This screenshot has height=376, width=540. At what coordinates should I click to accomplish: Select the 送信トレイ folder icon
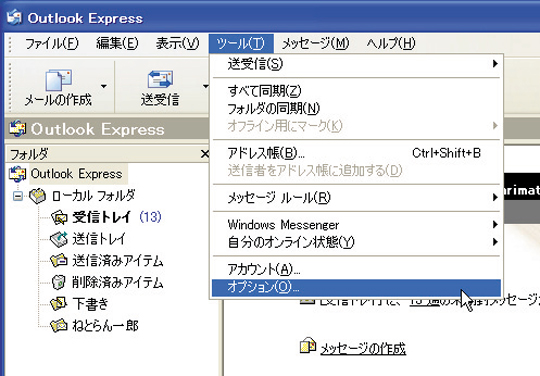59,239
